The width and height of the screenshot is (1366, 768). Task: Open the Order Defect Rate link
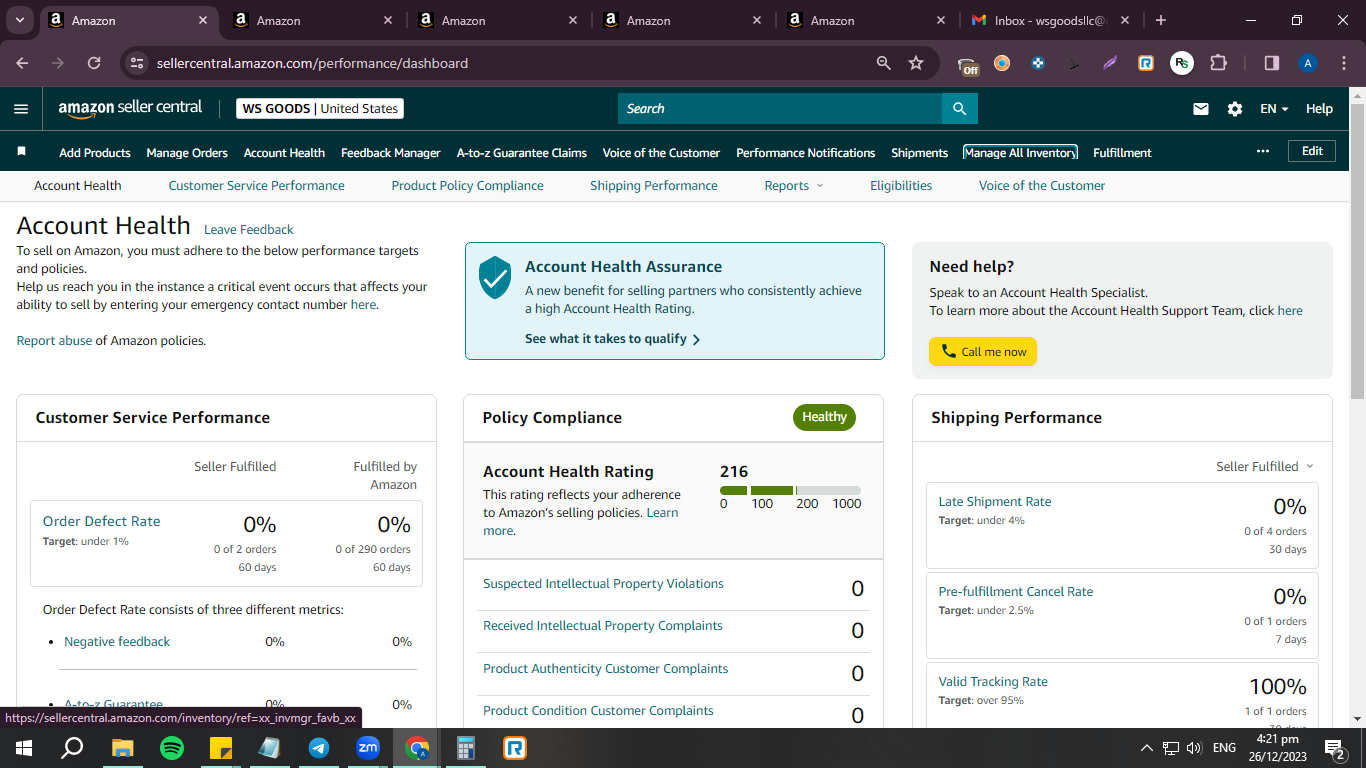[101, 521]
